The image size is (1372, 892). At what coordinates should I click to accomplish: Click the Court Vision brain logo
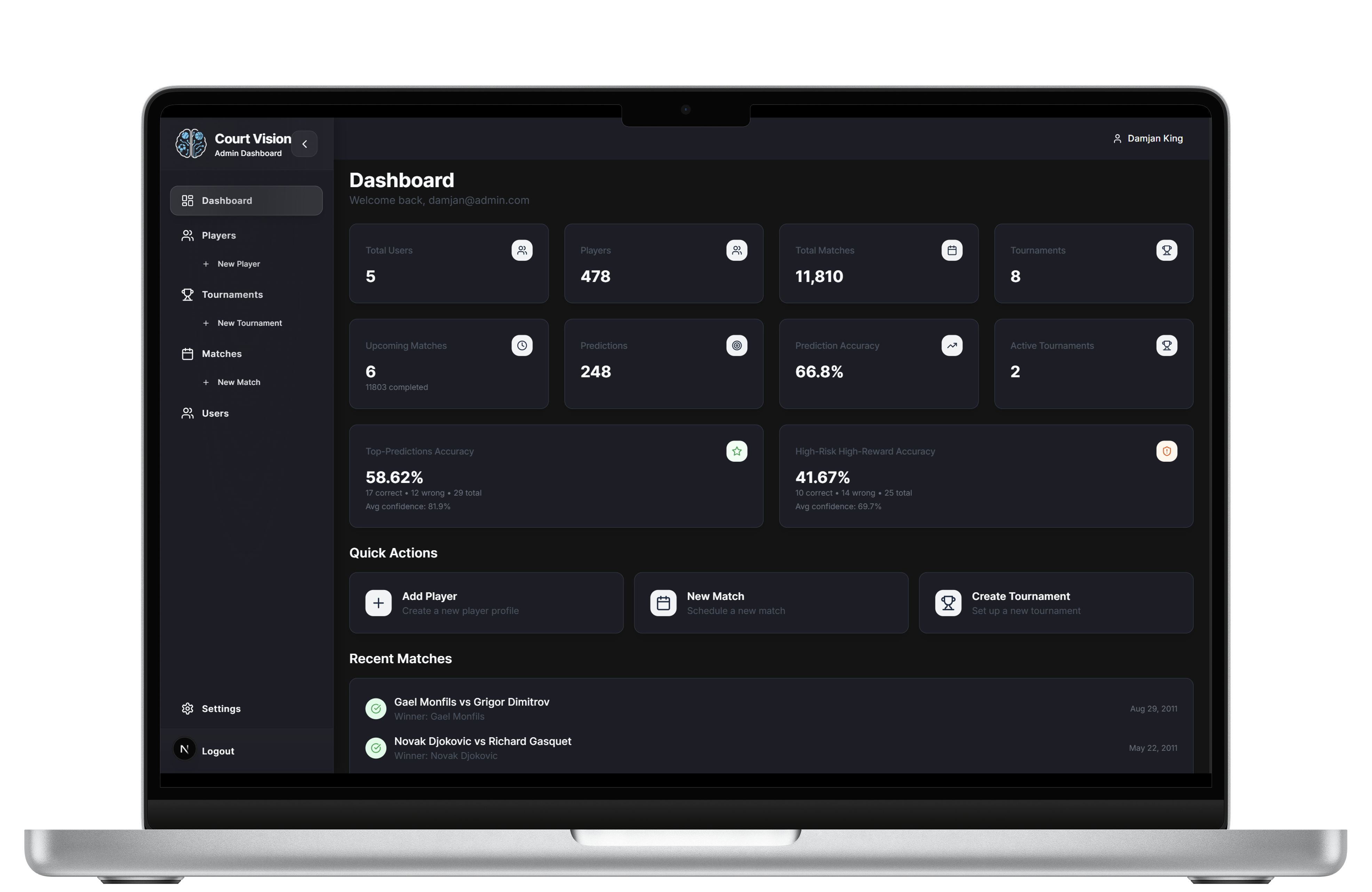[x=191, y=144]
